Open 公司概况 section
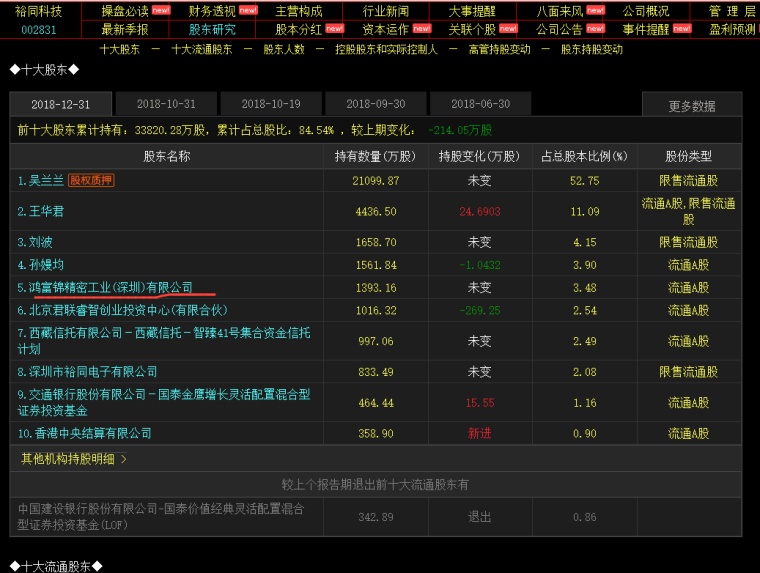 (646, 11)
